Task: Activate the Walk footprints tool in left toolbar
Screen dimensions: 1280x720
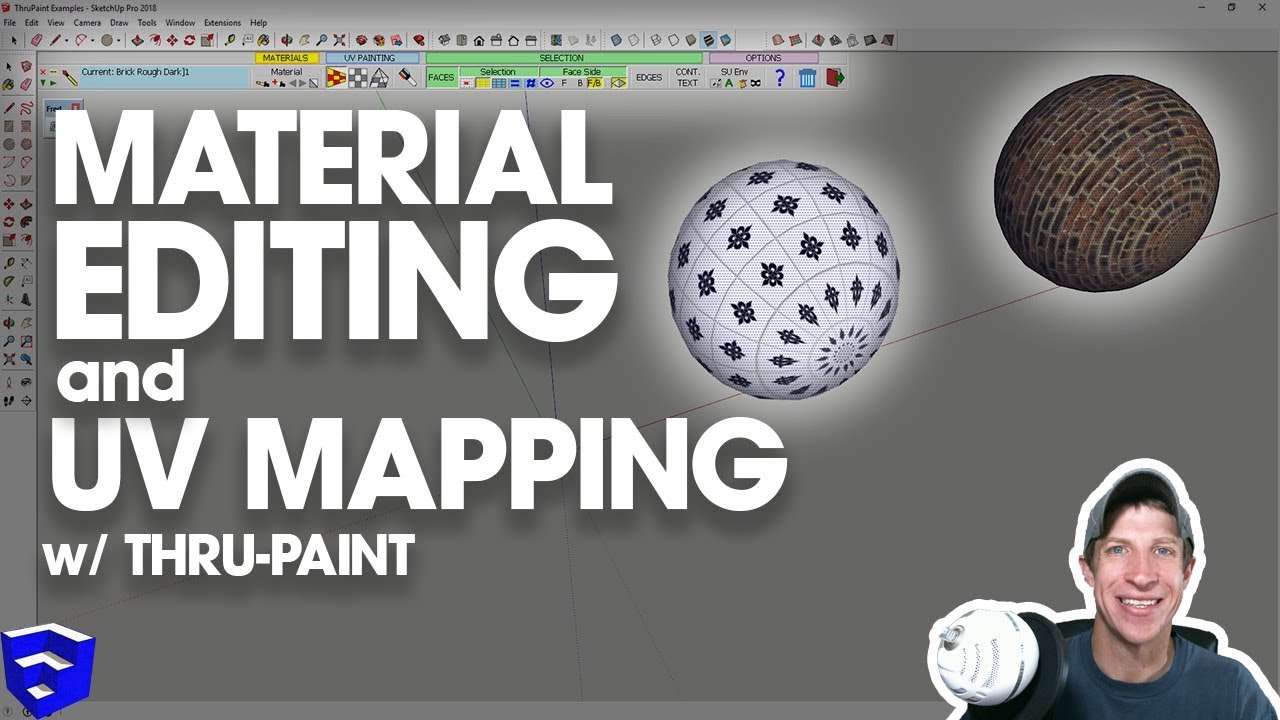Action: tap(9, 400)
